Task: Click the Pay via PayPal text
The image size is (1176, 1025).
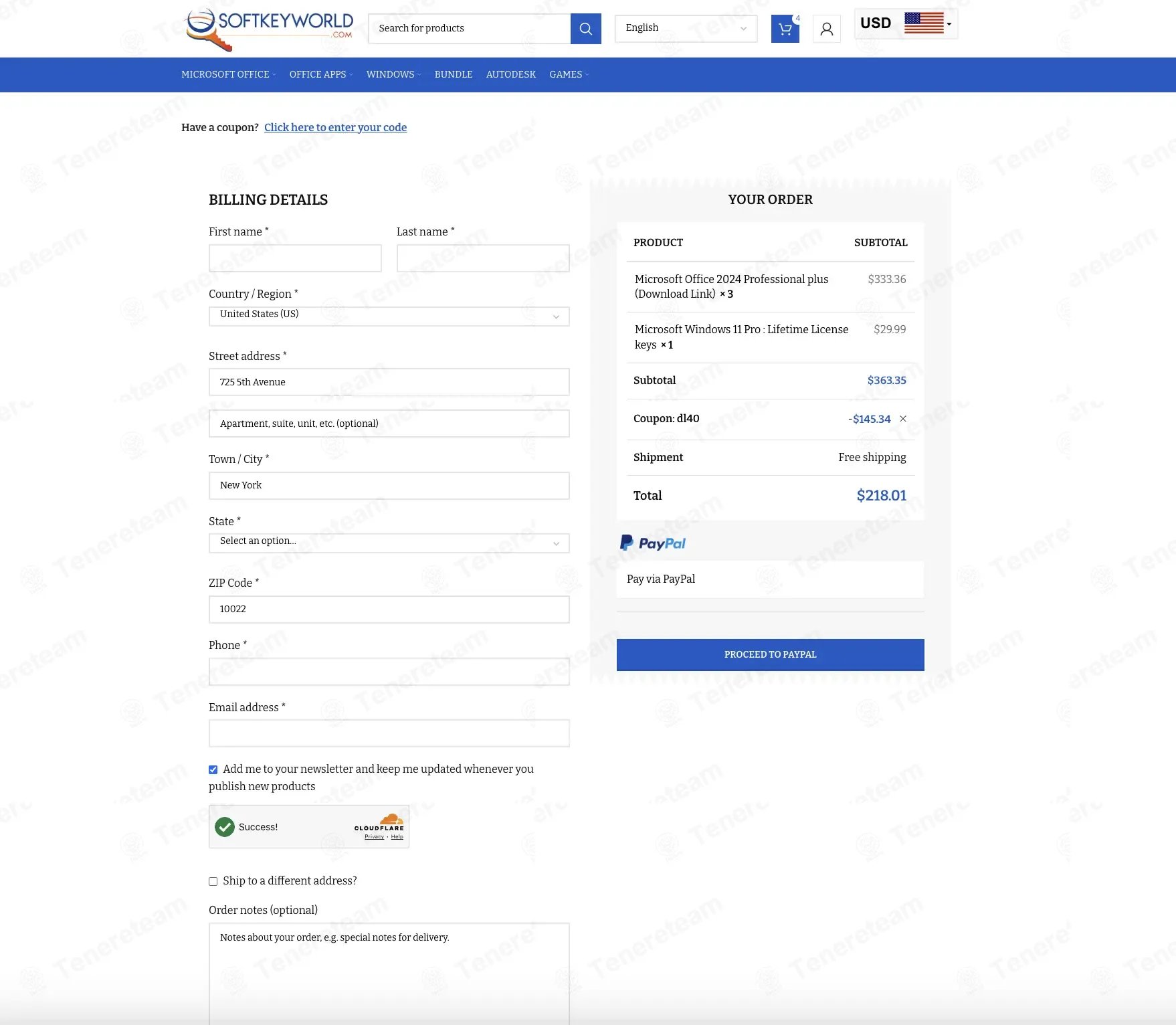Action: [x=661, y=579]
